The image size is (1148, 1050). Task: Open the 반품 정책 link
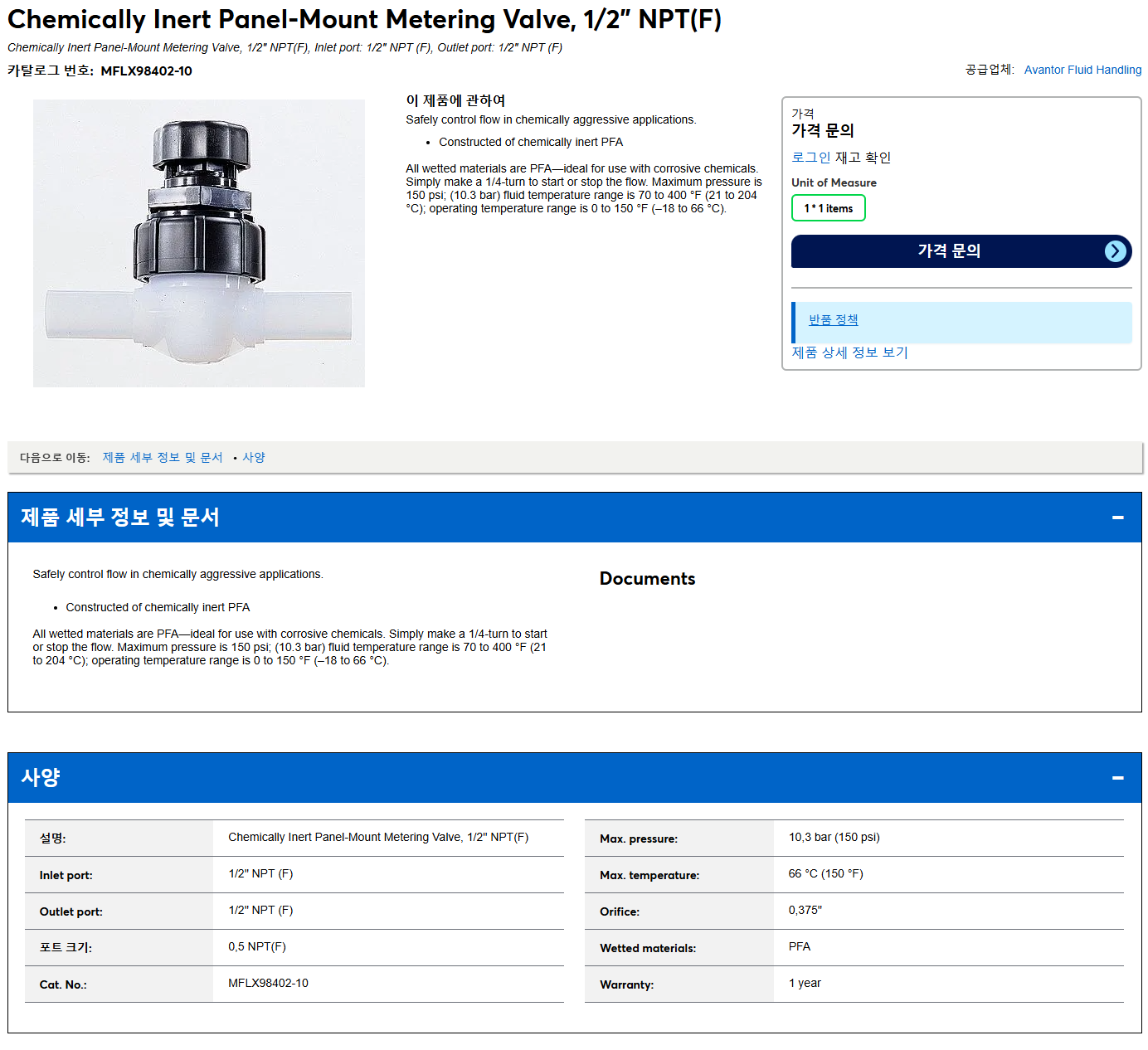point(833,320)
